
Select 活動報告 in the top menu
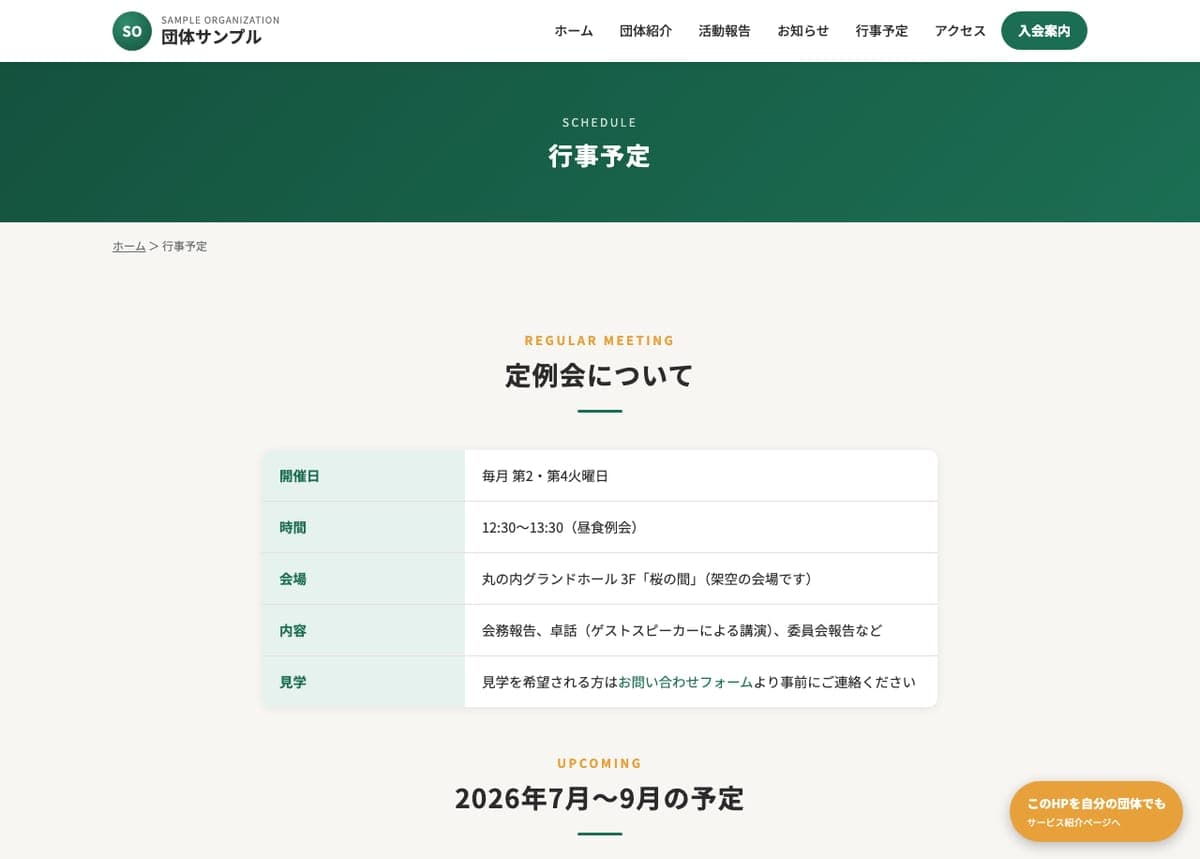tap(725, 31)
